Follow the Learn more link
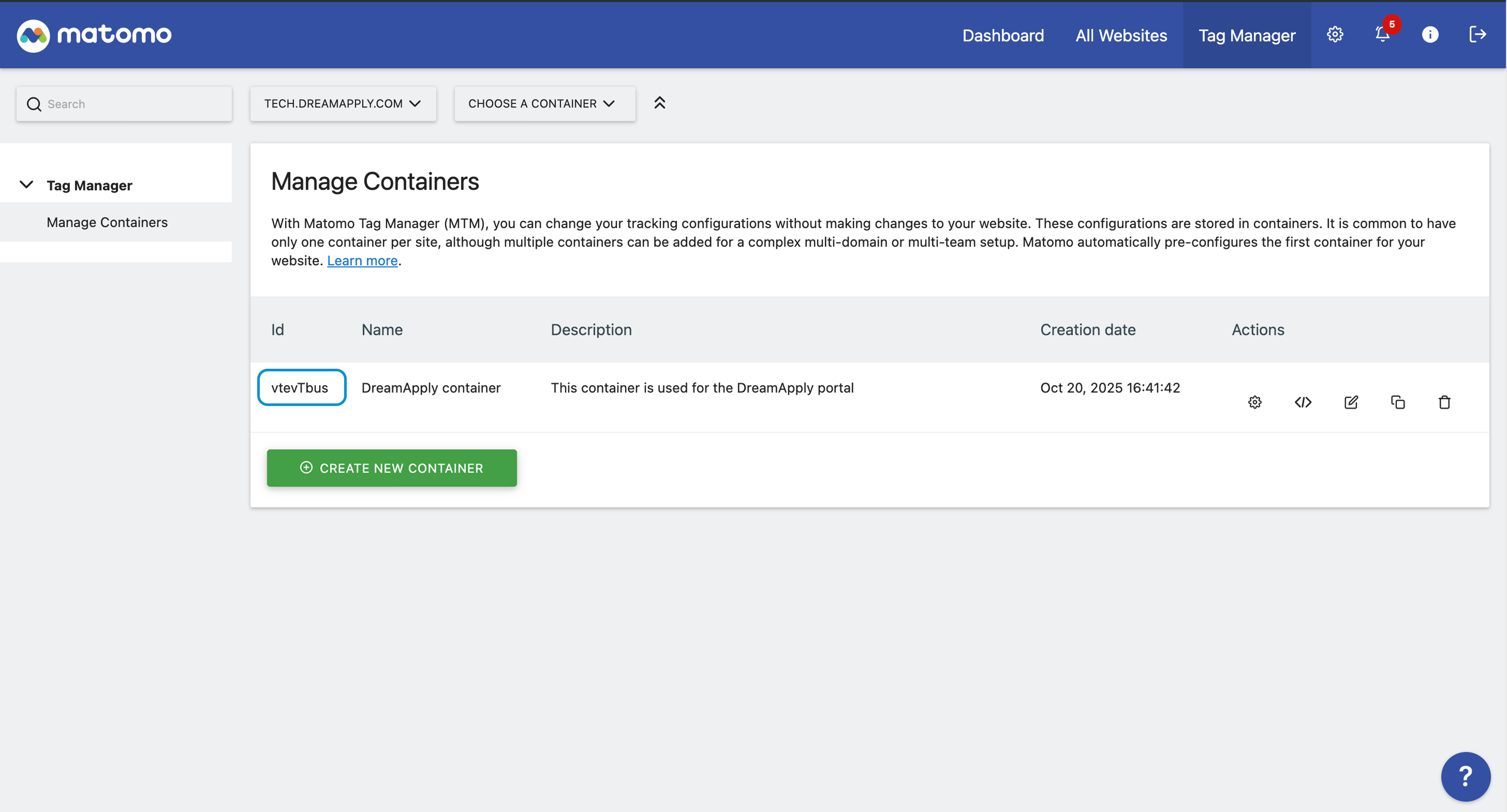Viewport: 1507px width, 812px height. pyautogui.click(x=362, y=261)
